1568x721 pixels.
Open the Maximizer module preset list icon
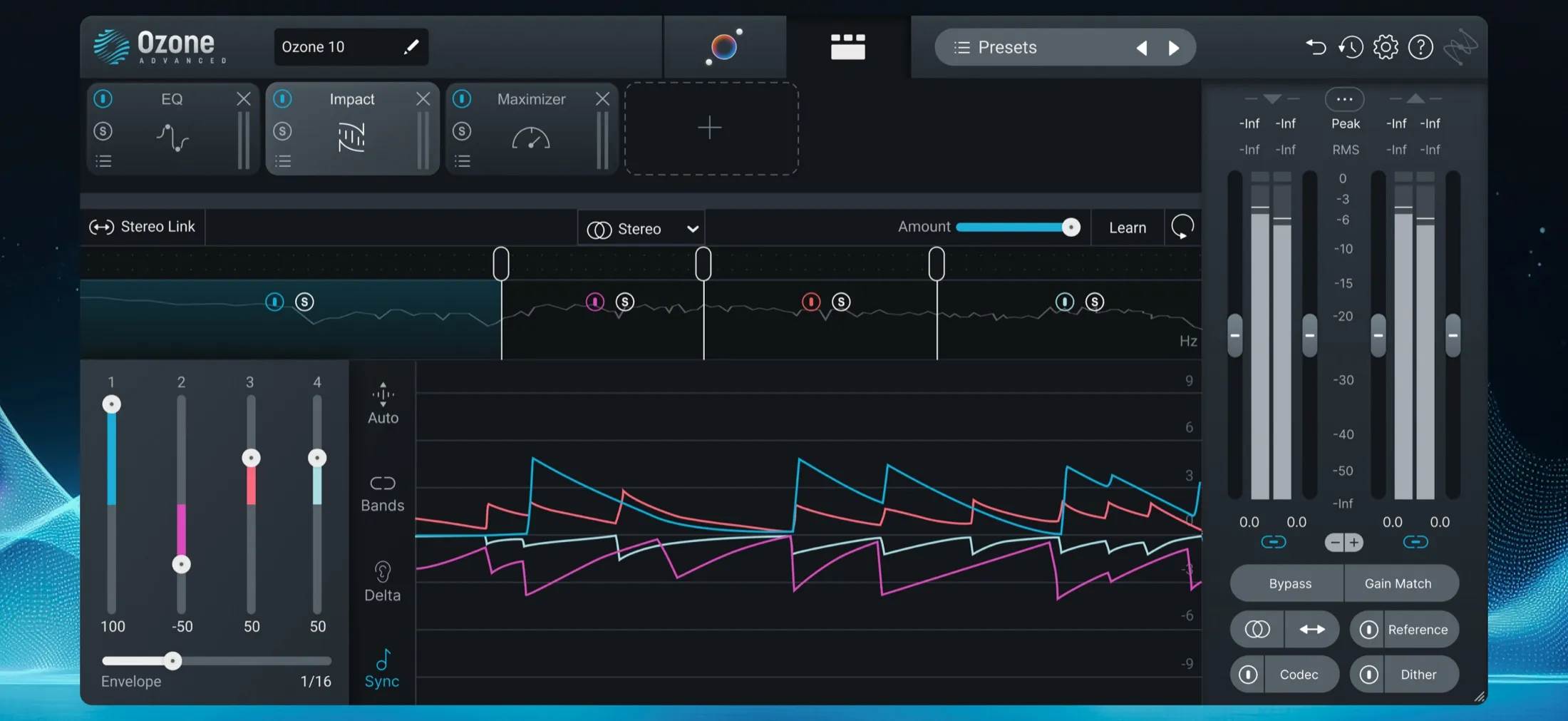463,161
